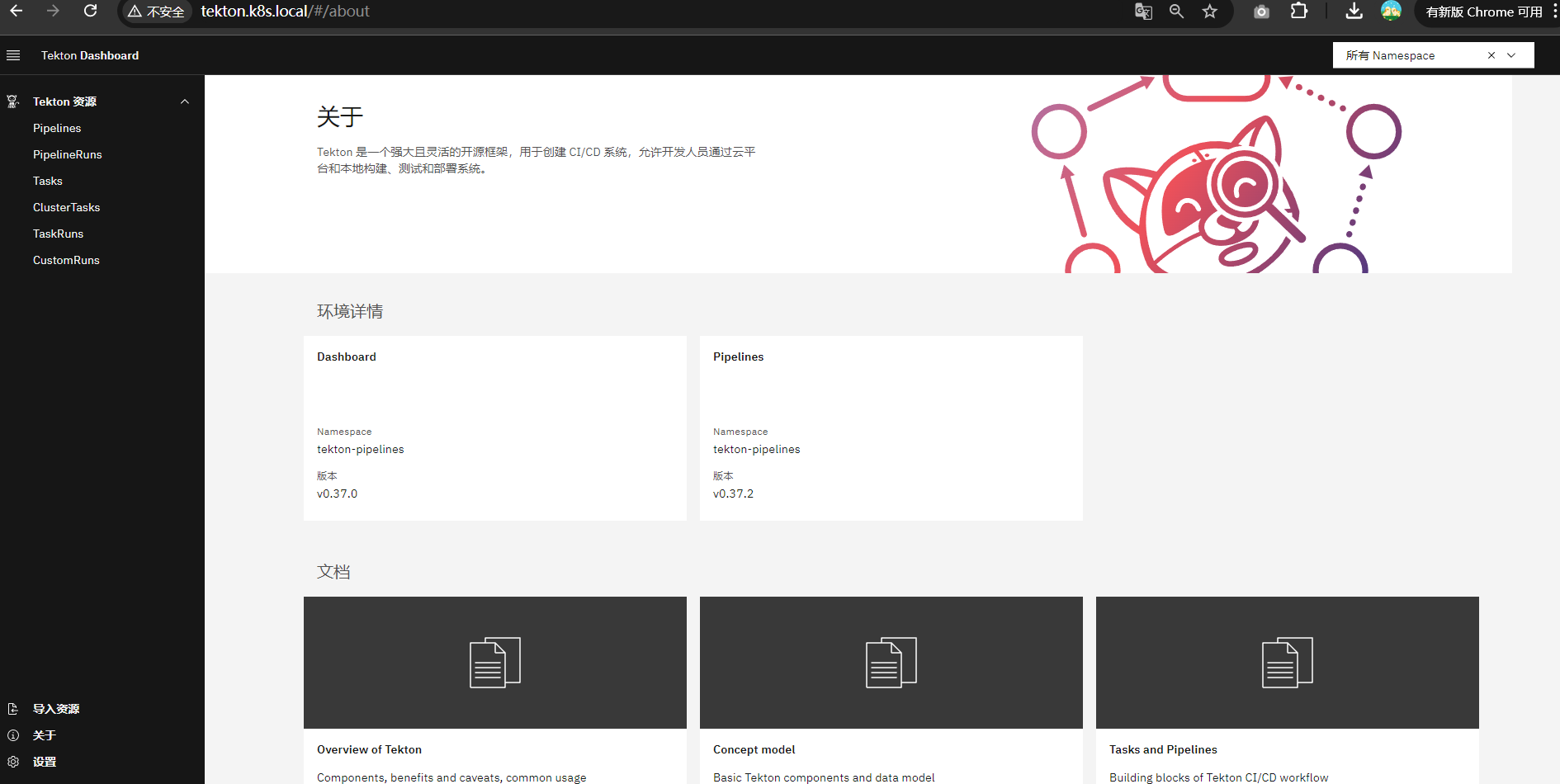Collapse the Tekton resources section
This screenshot has width=1560, height=784.
[185, 102]
